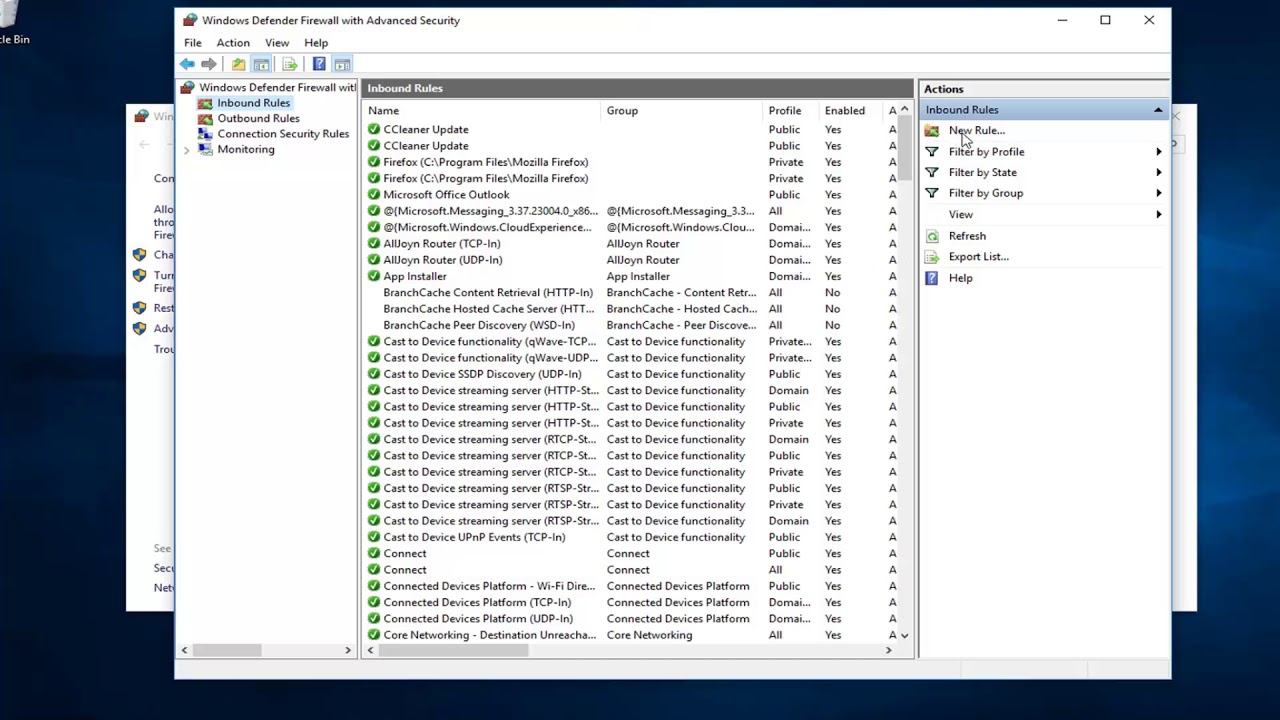Click the Export List icon in the Actions pane
The image size is (1280, 720).
(x=932, y=257)
